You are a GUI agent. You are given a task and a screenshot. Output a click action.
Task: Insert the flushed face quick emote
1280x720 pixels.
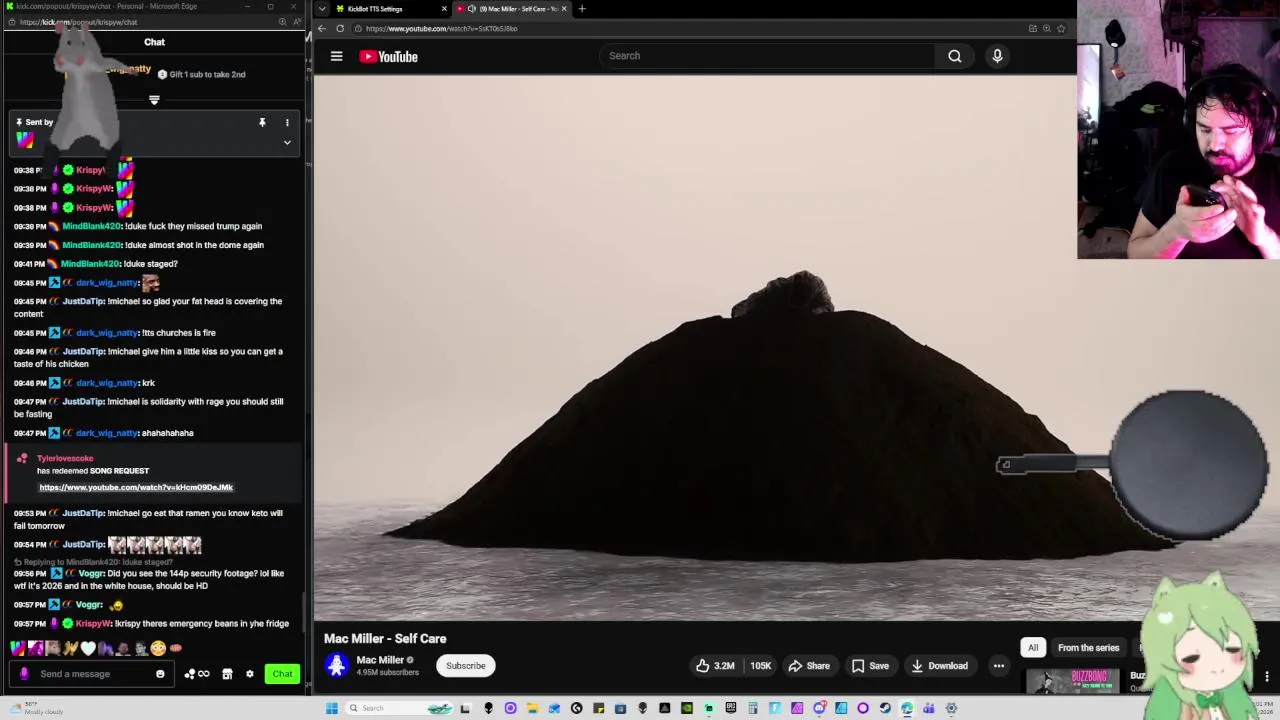(158, 648)
